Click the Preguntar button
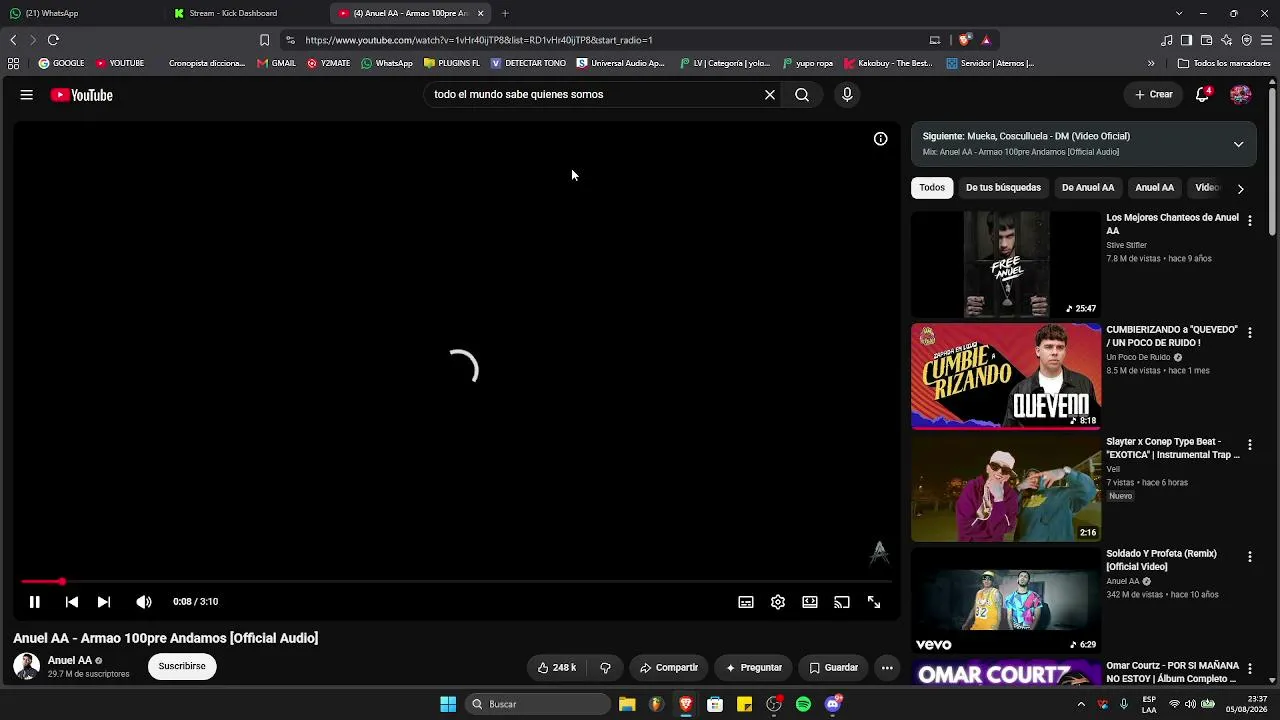 pos(754,667)
